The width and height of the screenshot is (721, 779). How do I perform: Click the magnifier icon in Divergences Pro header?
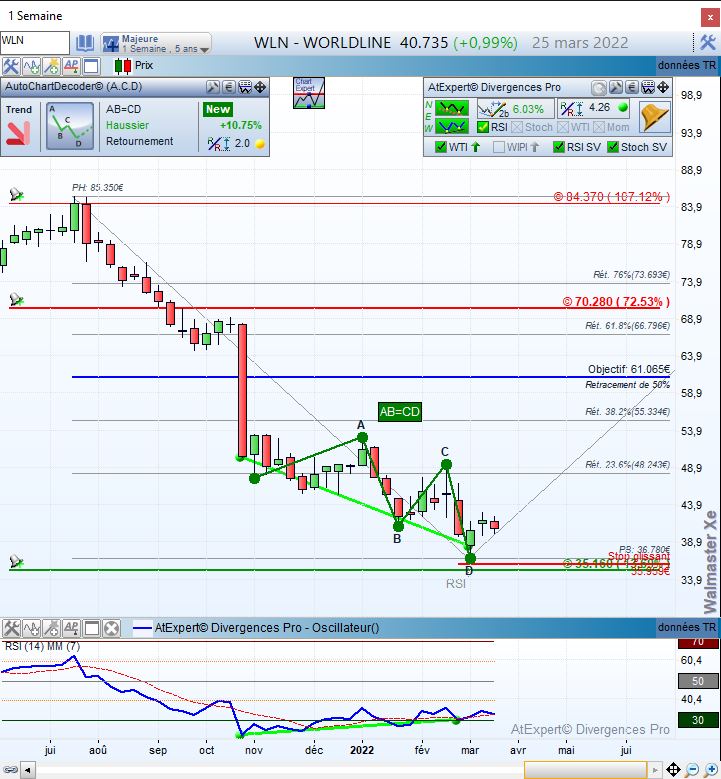[x=599, y=88]
